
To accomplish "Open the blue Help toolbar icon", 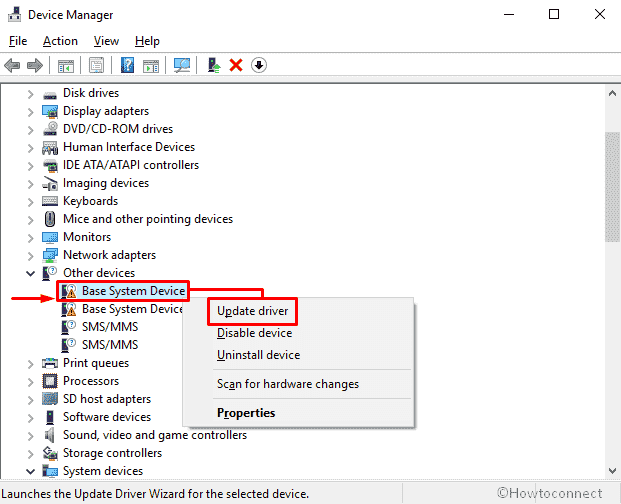I will pos(127,65).
